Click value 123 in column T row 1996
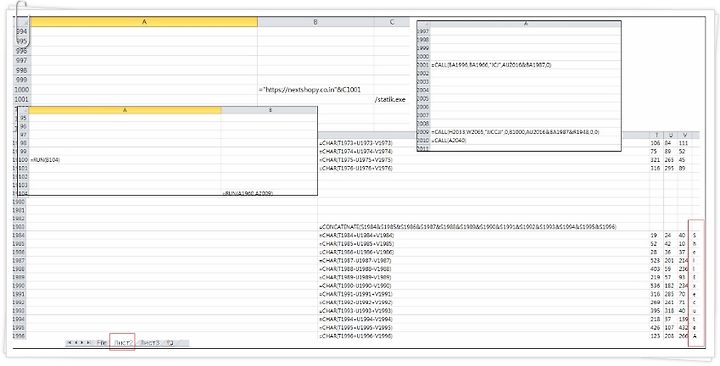 click(x=656, y=336)
